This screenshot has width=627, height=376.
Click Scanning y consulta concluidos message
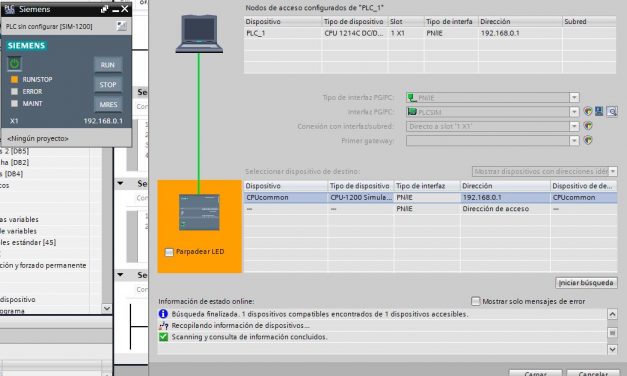tap(249, 337)
